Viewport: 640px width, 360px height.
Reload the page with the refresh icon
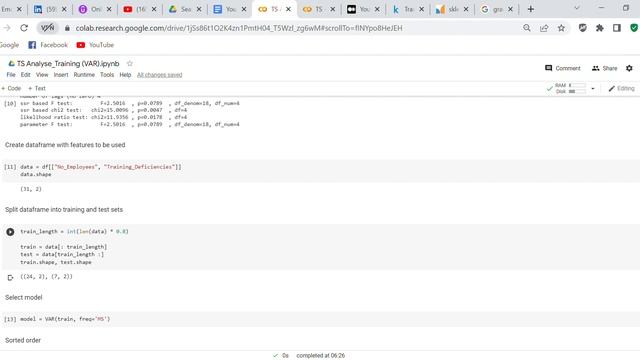24,28
